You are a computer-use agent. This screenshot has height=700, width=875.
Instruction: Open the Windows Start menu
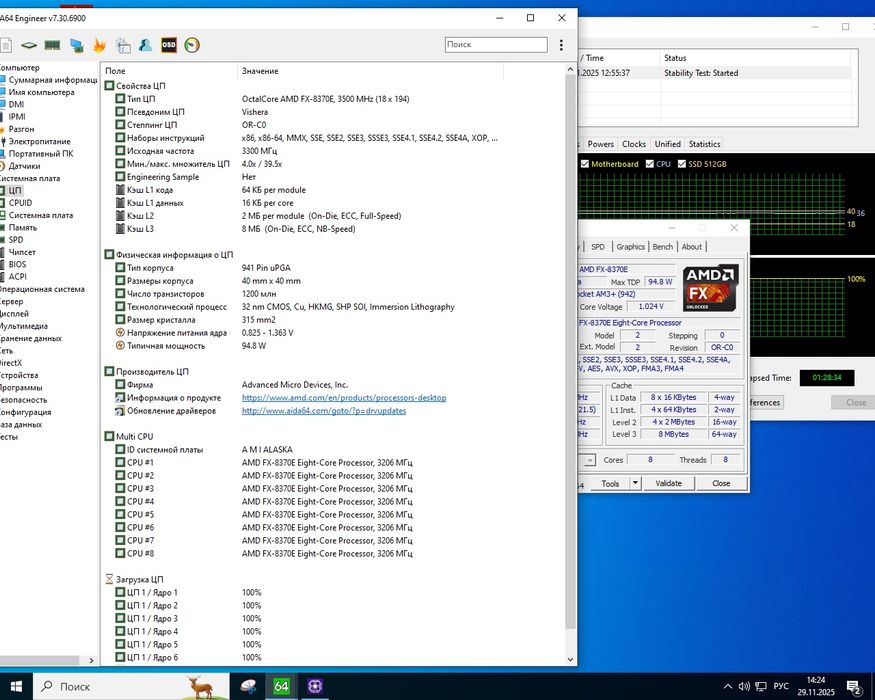16,686
